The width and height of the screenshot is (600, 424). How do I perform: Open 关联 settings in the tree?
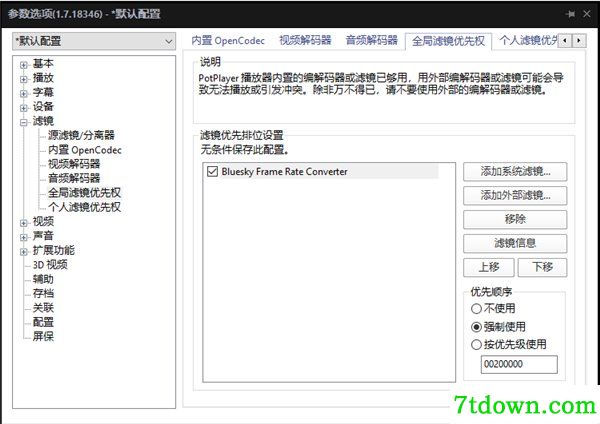pos(43,308)
